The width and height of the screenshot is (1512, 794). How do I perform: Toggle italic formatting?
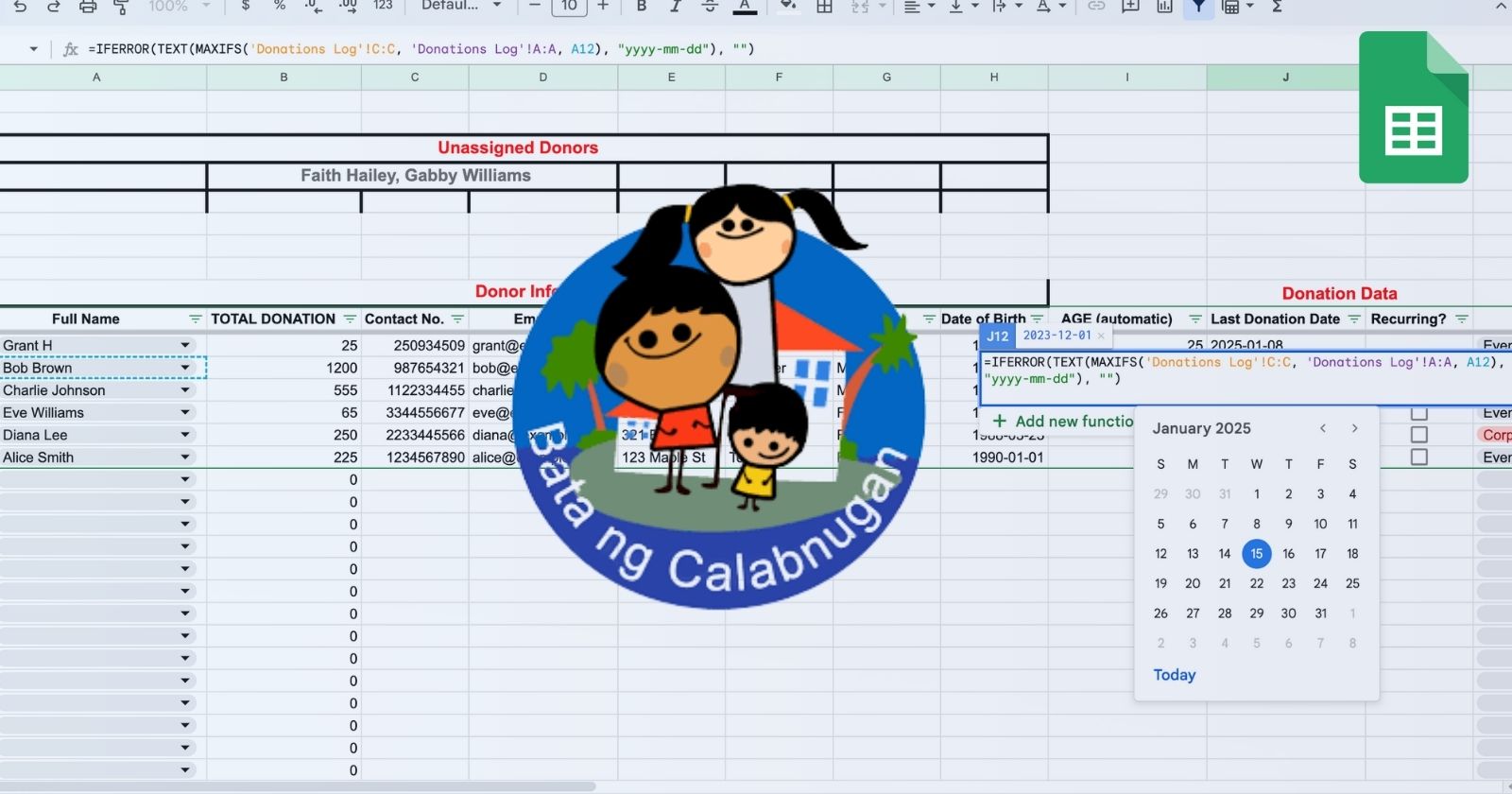(x=675, y=7)
